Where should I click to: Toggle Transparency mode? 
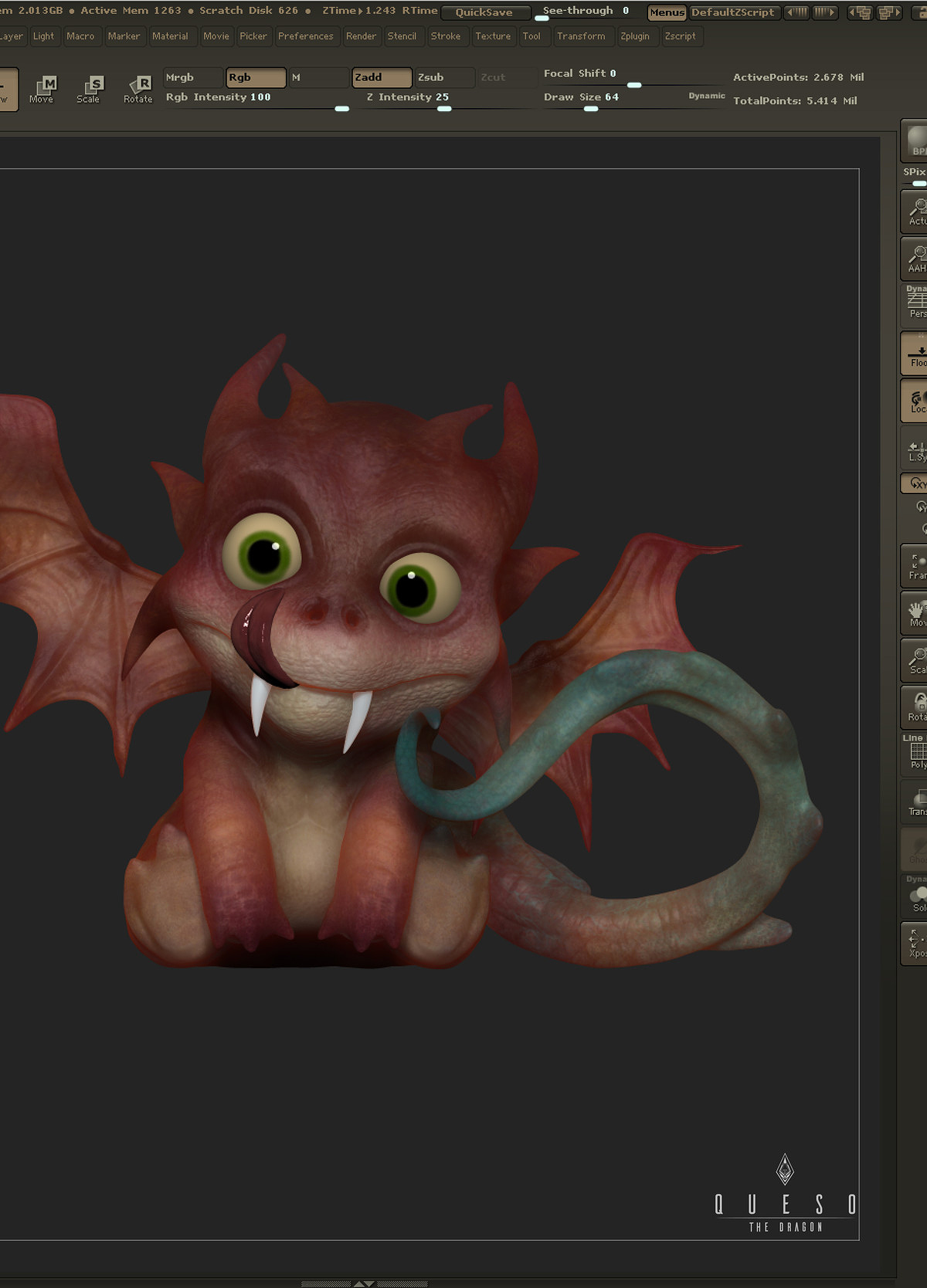pyautogui.click(x=915, y=802)
